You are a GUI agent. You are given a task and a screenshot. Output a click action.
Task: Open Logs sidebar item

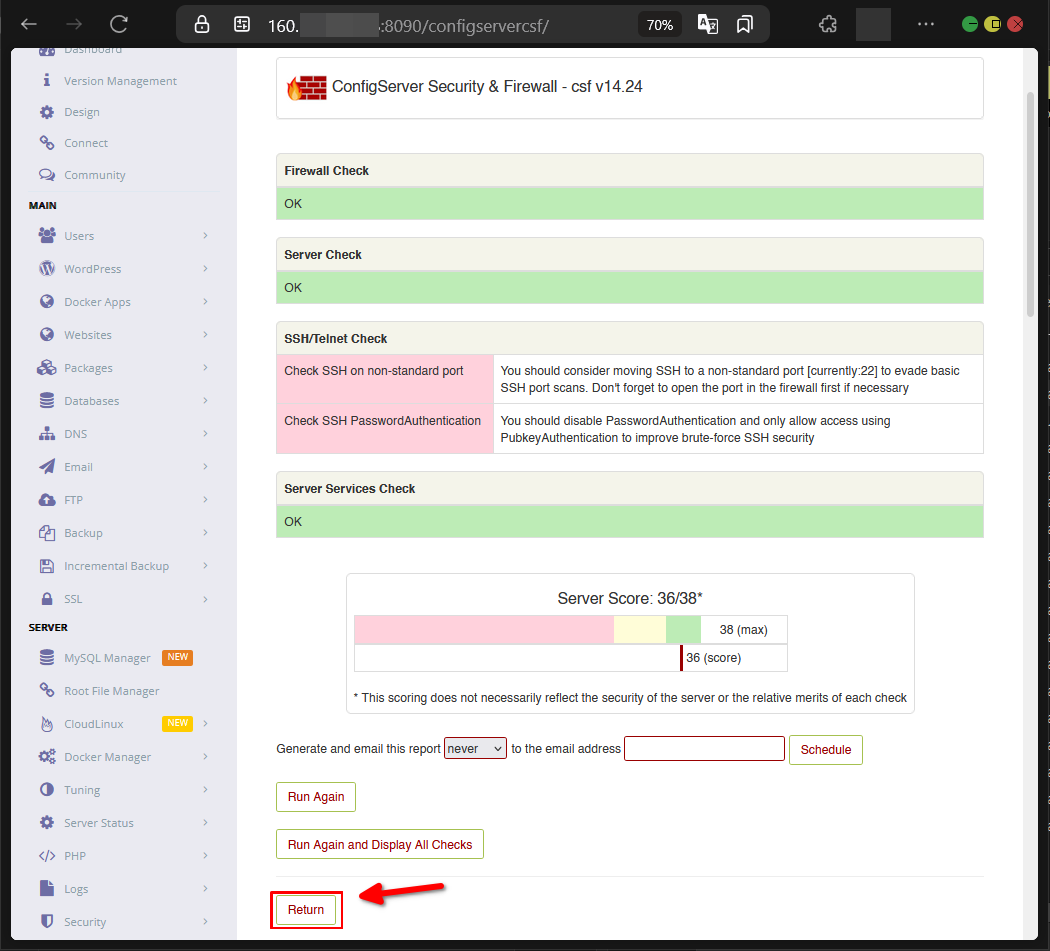click(x=76, y=889)
